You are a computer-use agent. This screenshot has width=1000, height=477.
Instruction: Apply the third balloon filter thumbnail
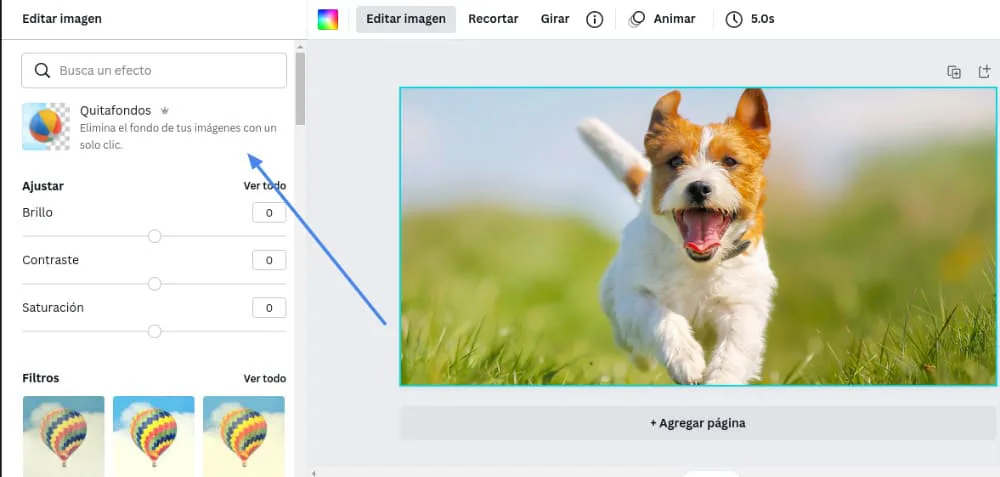tap(244, 436)
